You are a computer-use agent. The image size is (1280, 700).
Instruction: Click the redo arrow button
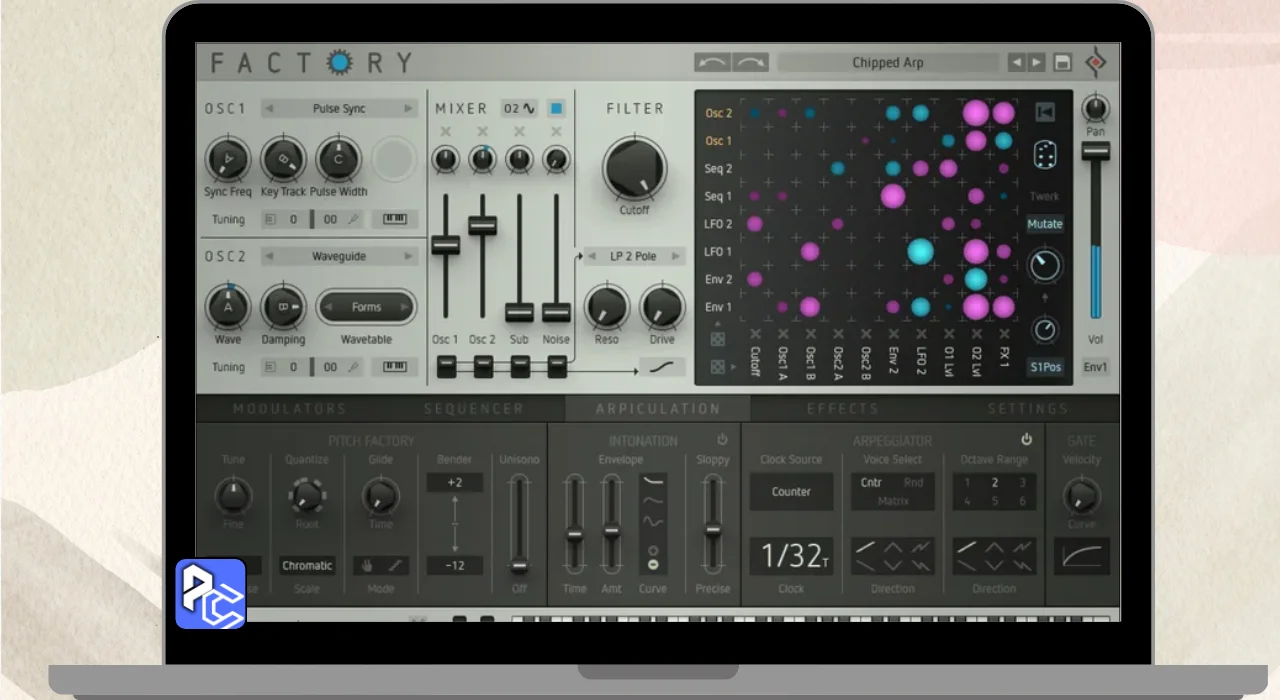coord(750,63)
